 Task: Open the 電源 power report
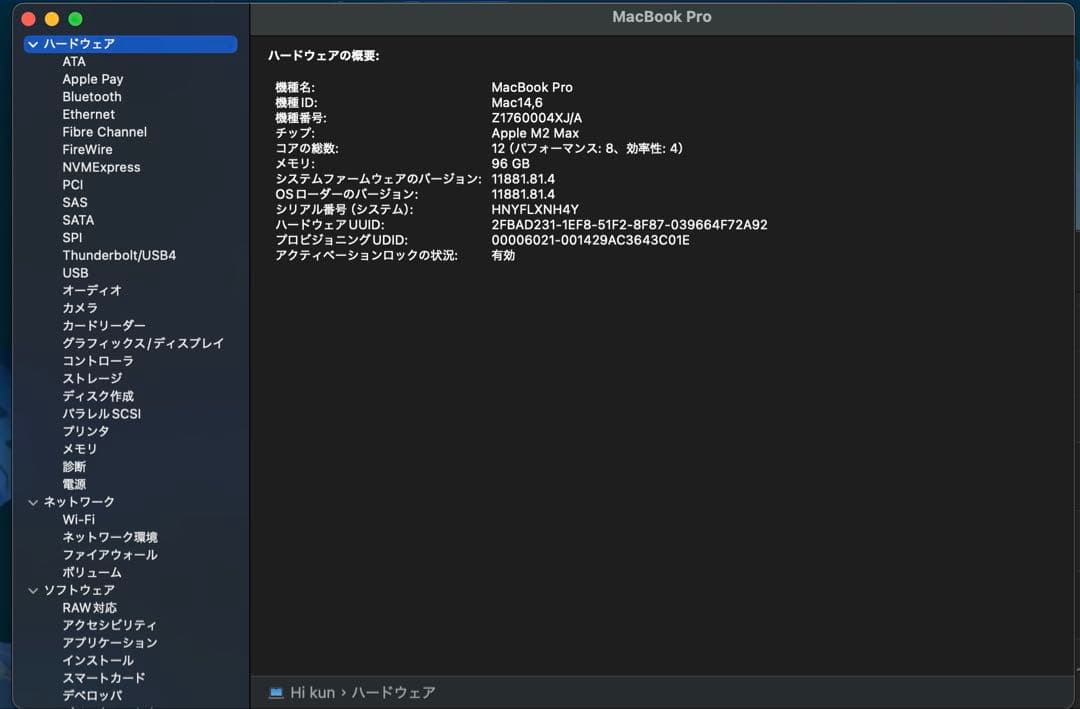[74, 483]
